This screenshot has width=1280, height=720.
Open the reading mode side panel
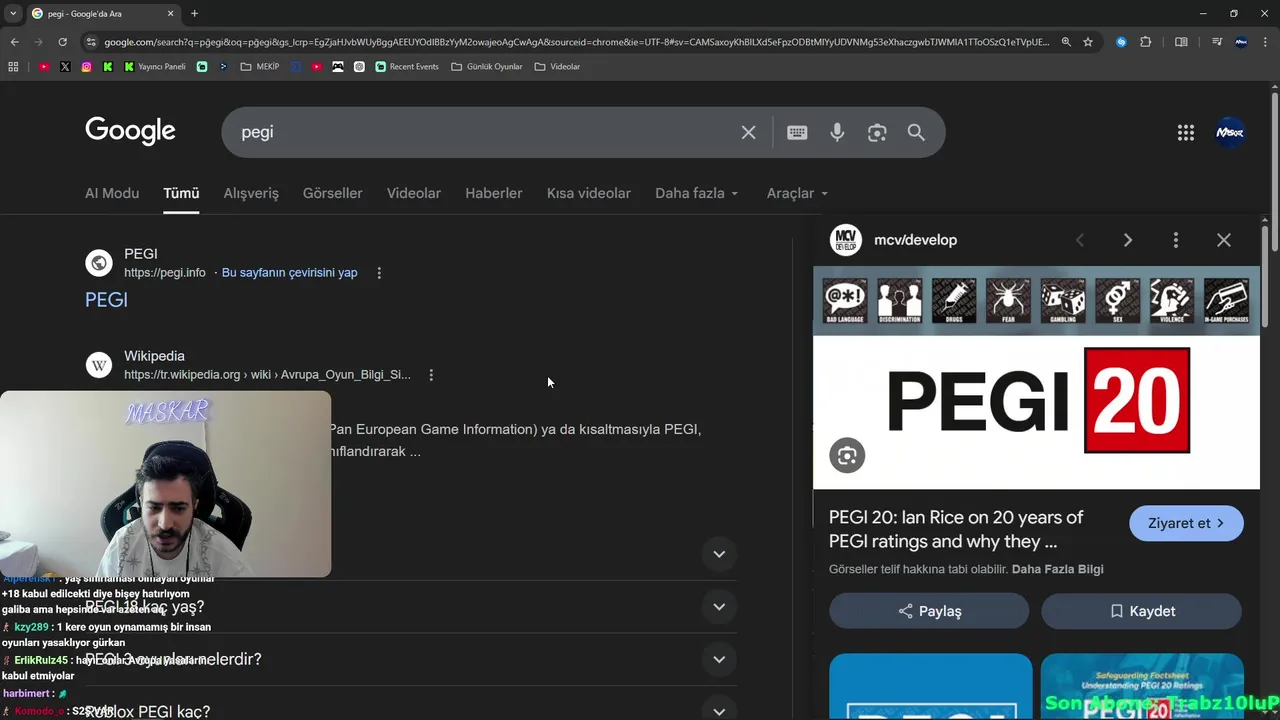pyautogui.click(x=1181, y=42)
